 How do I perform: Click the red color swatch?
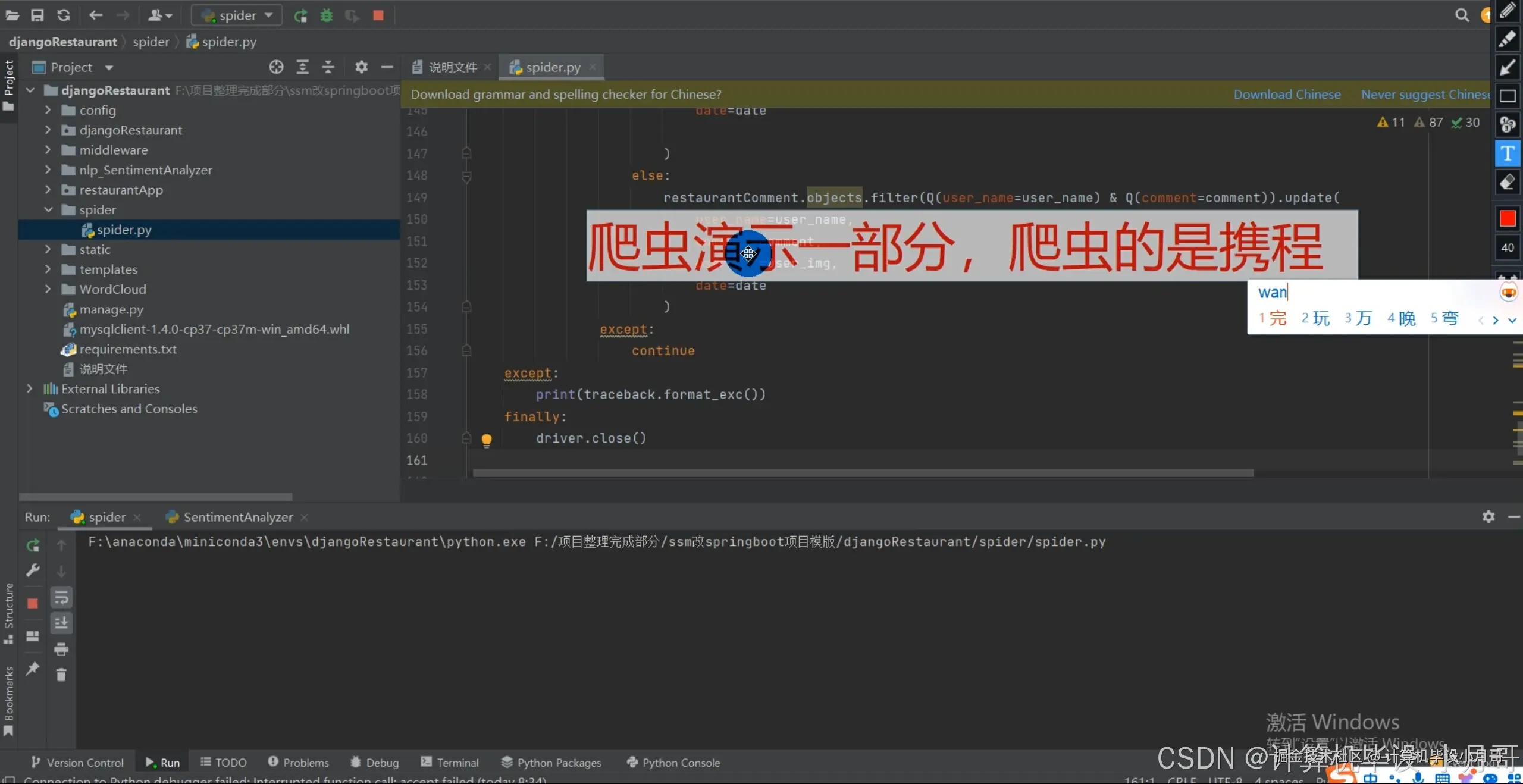click(1507, 219)
